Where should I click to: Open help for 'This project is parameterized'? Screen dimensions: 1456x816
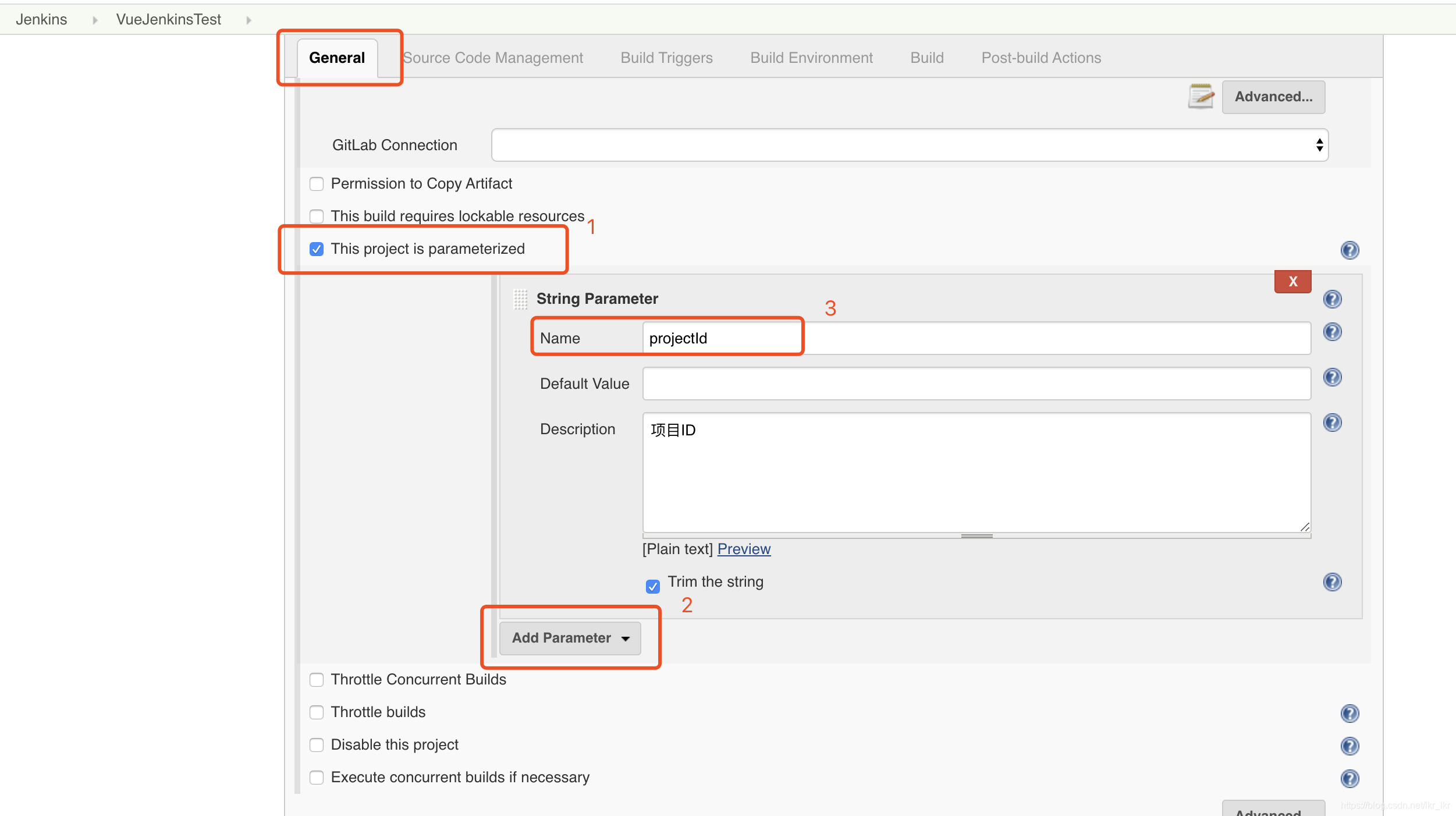click(1350, 250)
